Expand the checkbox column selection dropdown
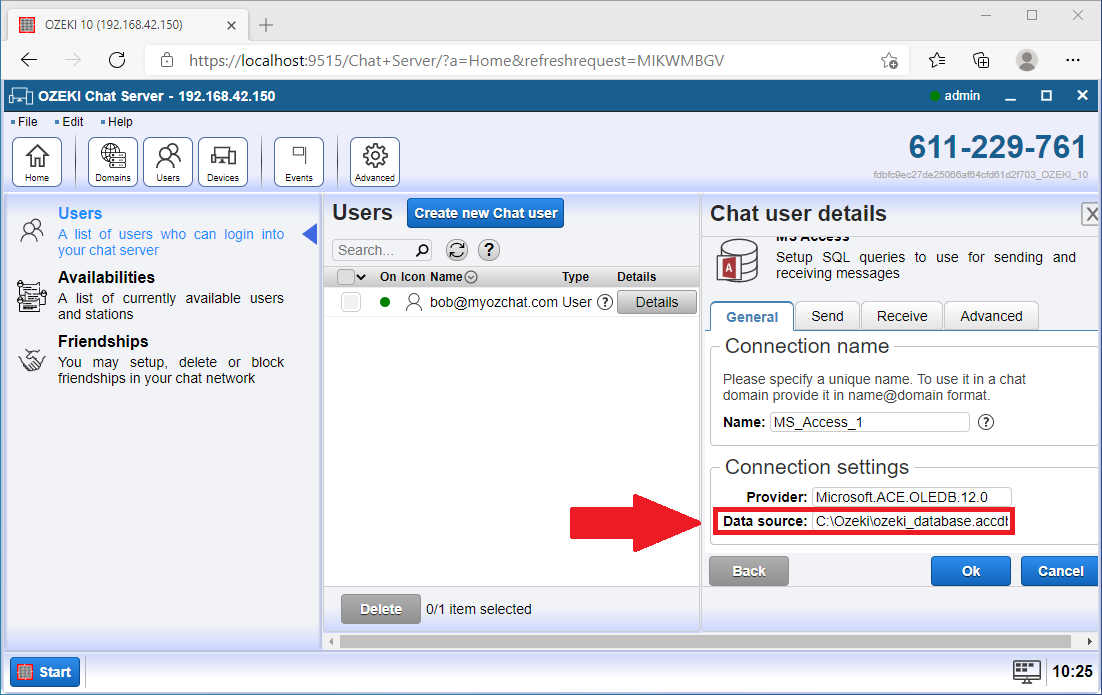The width and height of the screenshot is (1102, 695). (x=363, y=277)
